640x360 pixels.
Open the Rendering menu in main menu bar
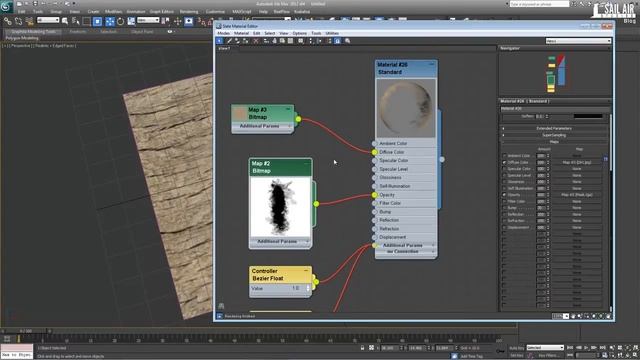coord(189,11)
